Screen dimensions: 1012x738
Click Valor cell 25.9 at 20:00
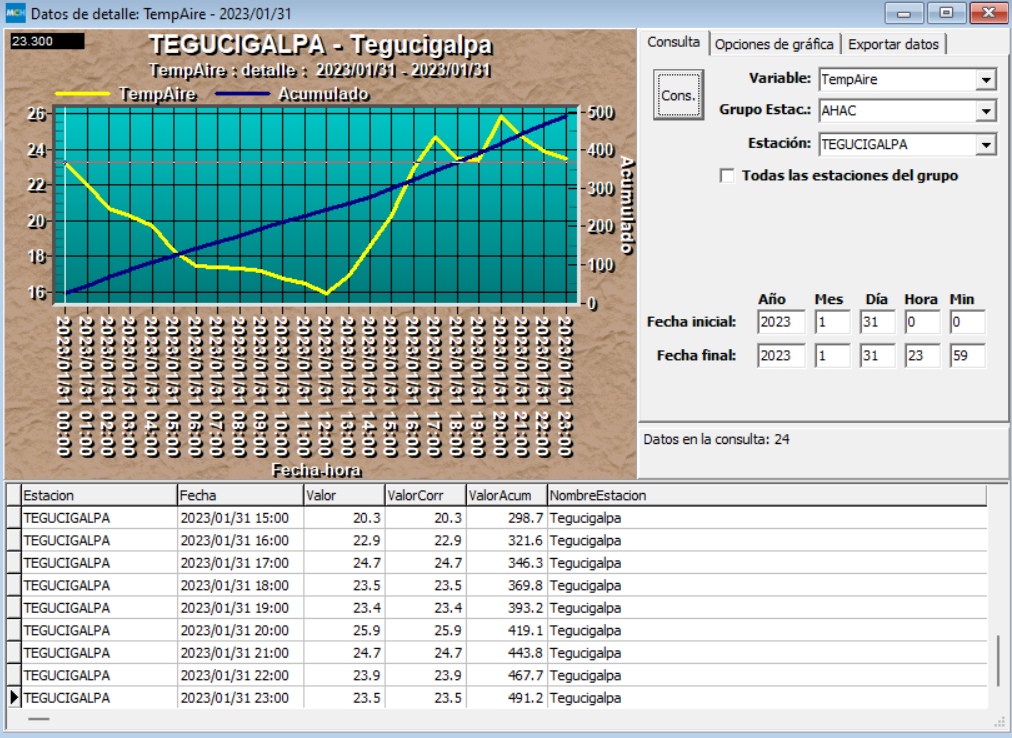(x=344, y=630)
